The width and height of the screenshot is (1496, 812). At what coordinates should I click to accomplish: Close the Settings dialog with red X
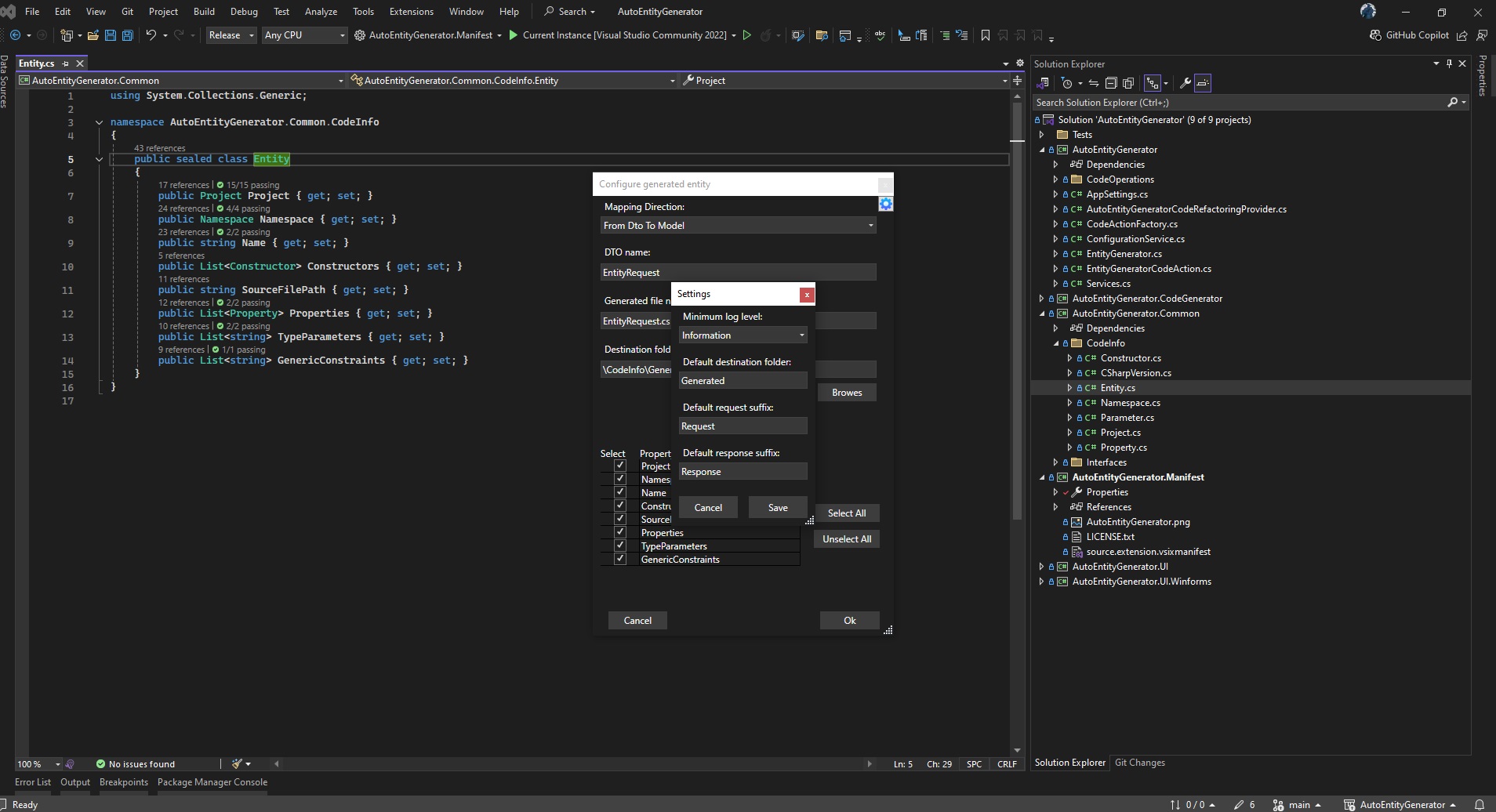click(806, 294)
